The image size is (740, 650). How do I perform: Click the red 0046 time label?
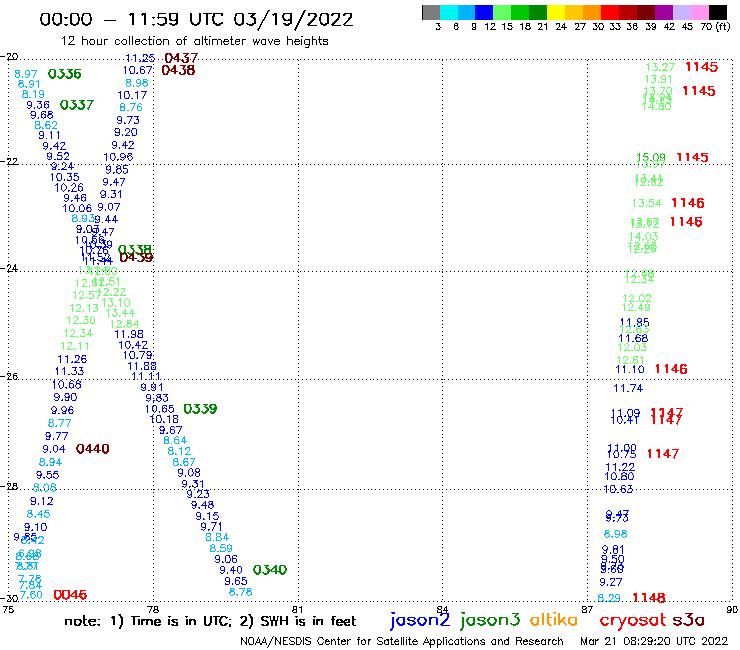[70, 595]
